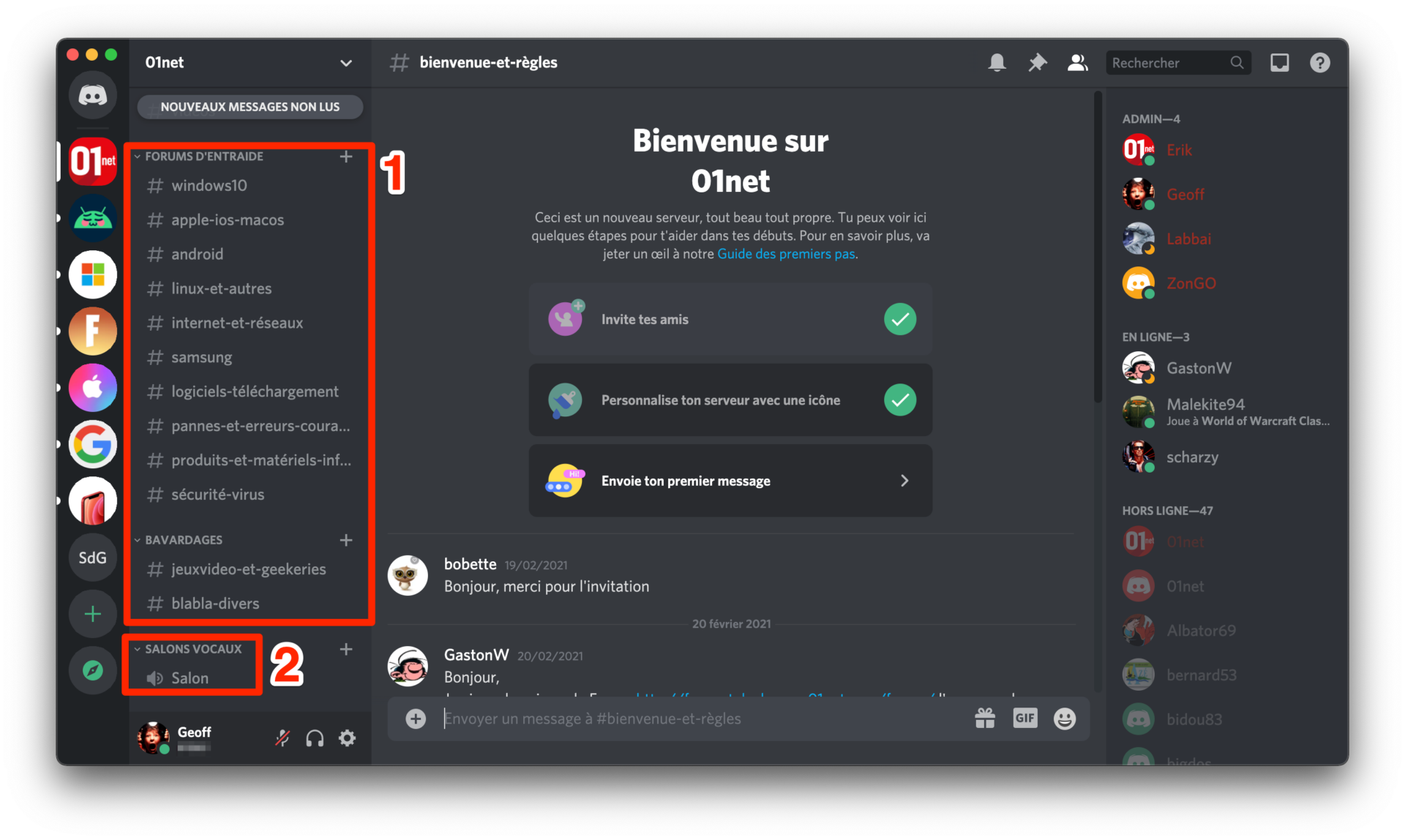Click GastonW's avatar in chat
This screenshot has height=840, width=1405.
click(408, 666)
